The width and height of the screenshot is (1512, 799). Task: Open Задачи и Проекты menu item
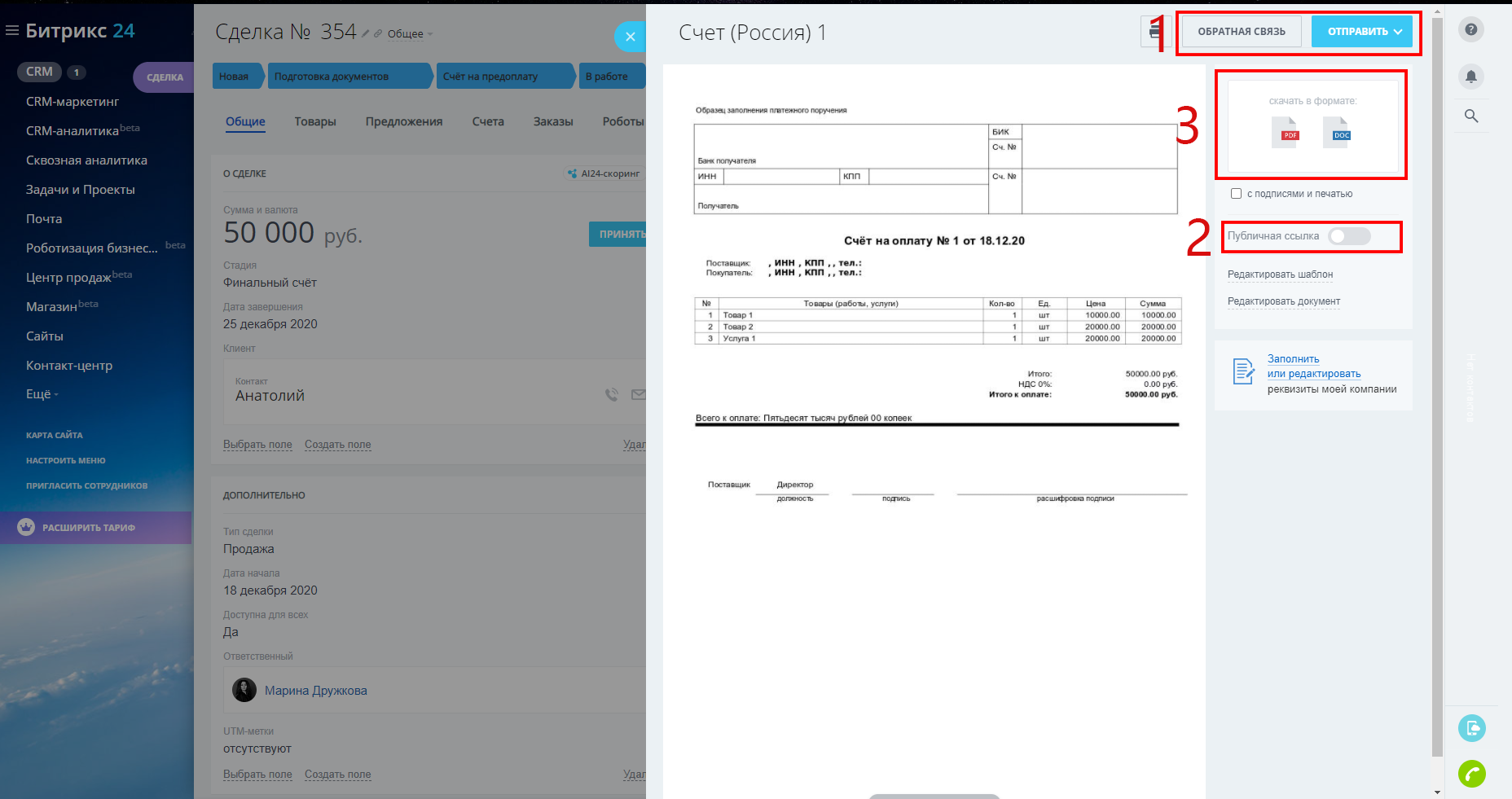pyautogui.click(x=81, y=190)
